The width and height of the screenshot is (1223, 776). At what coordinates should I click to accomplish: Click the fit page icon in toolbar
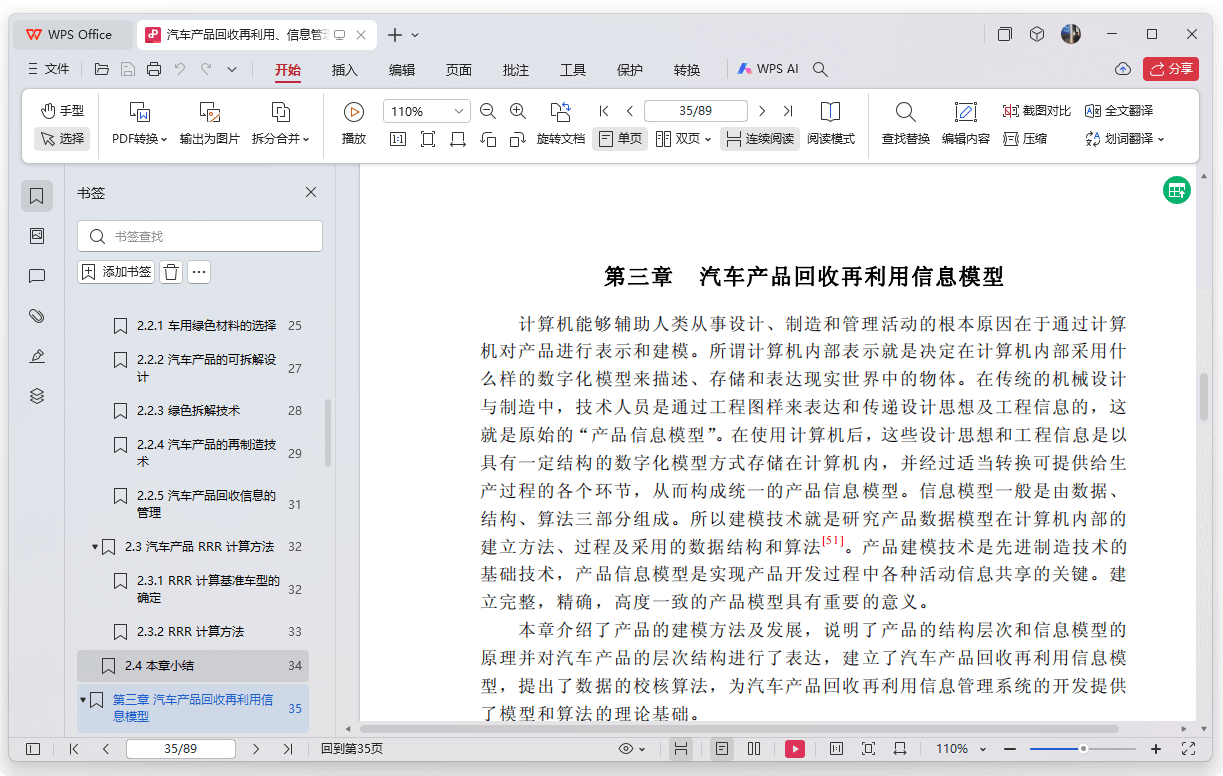click(428, 139)
